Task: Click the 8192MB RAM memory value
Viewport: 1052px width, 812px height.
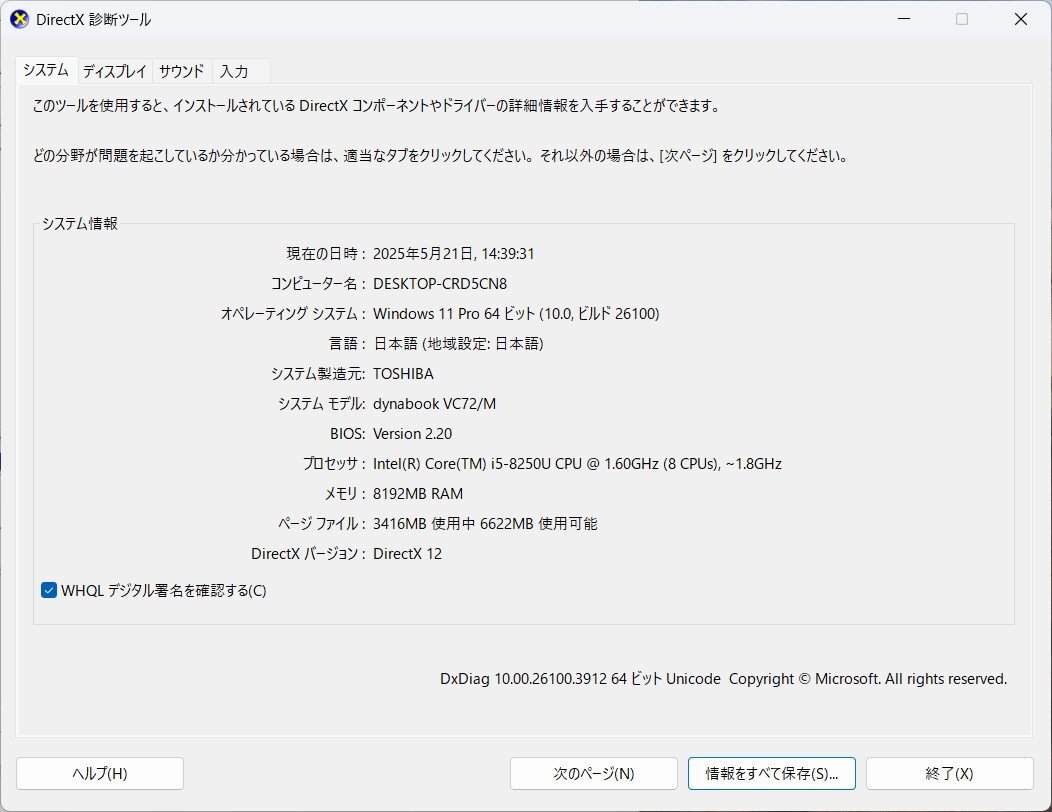Action: click(x=419, y=493)
